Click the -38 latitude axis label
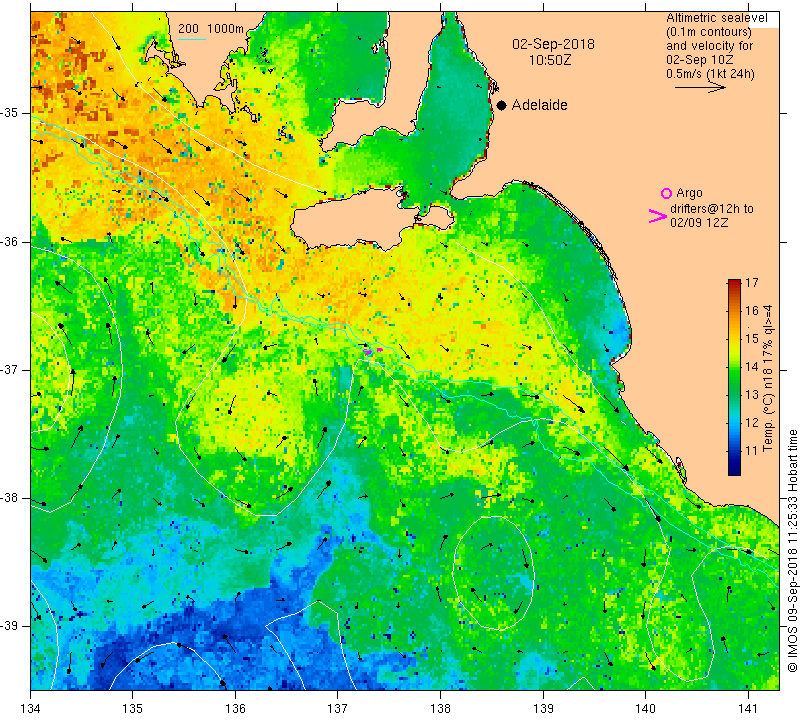The image size is (800, 720). pos(9,498)
